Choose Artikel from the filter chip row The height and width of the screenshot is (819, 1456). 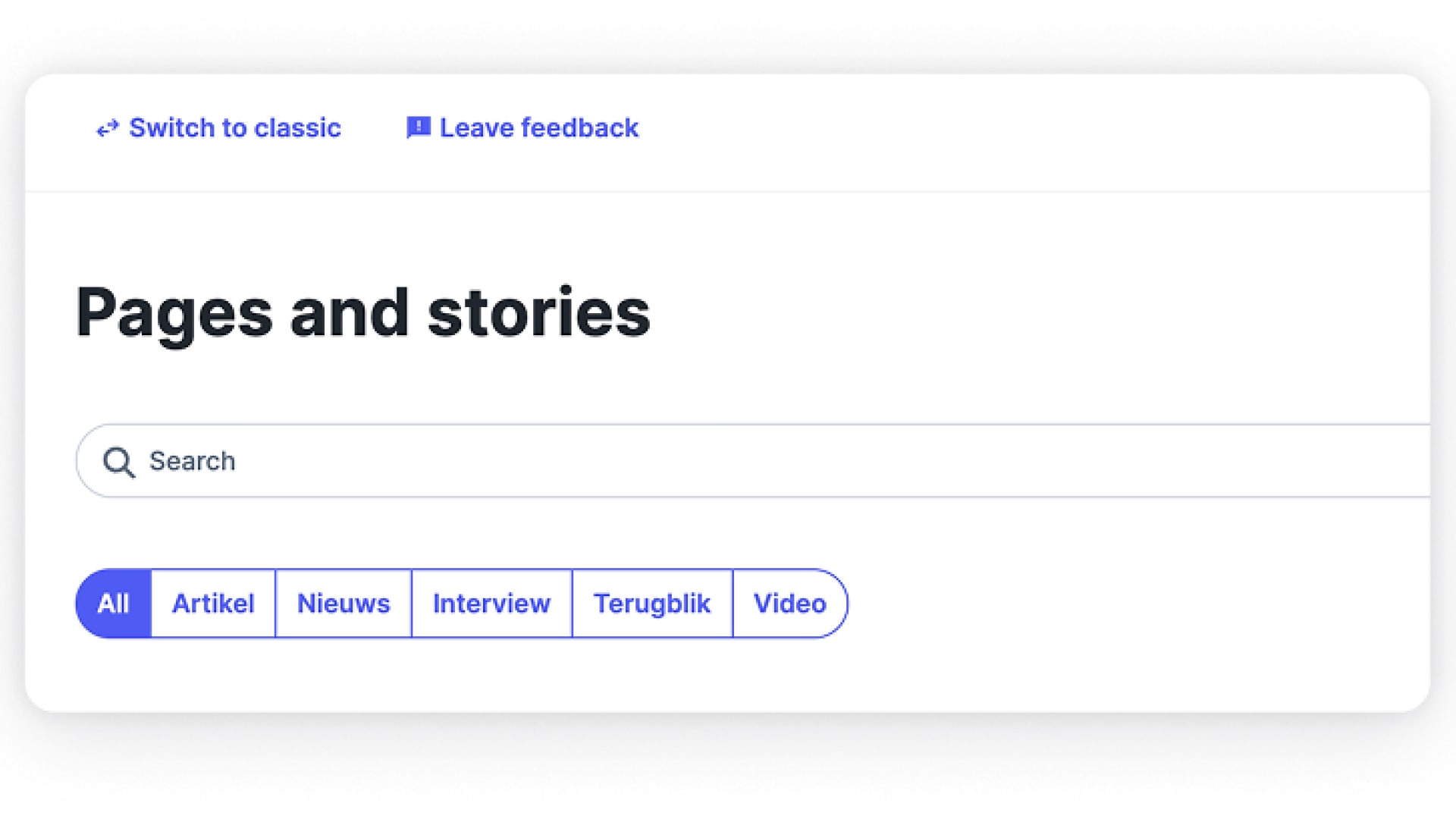[214, 603]
